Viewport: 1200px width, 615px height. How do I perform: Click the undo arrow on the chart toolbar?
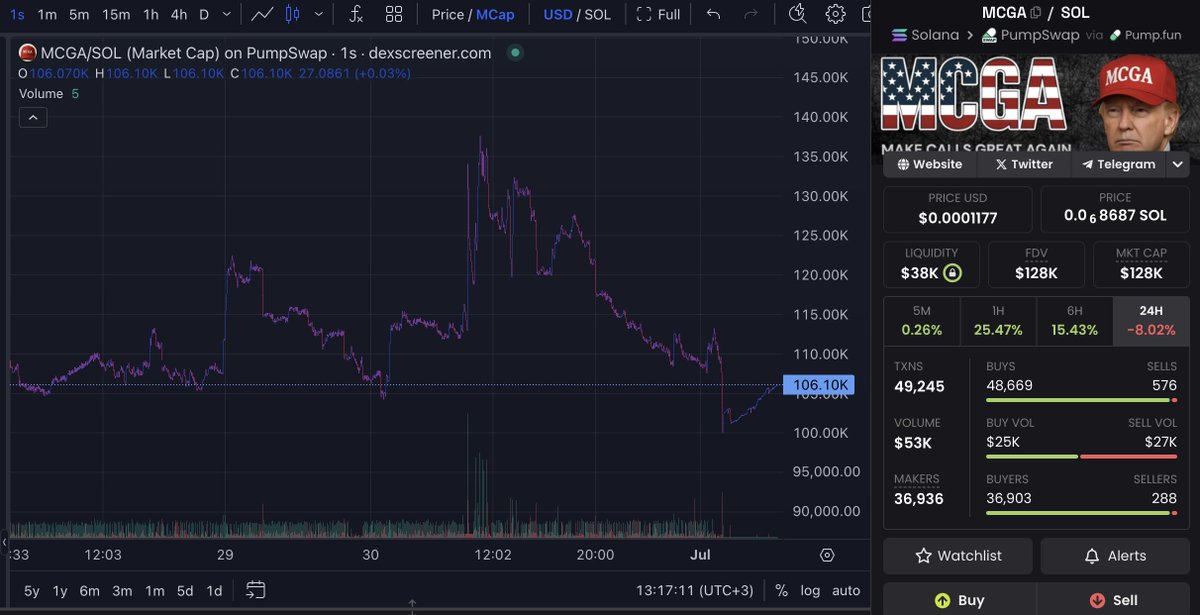coord(711,14)
